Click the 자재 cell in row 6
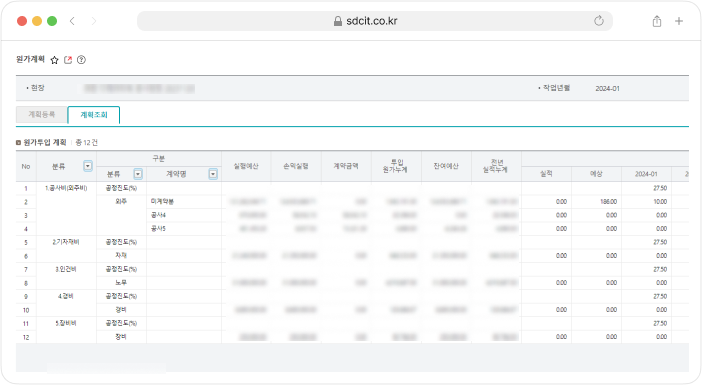 click(121, 256)
